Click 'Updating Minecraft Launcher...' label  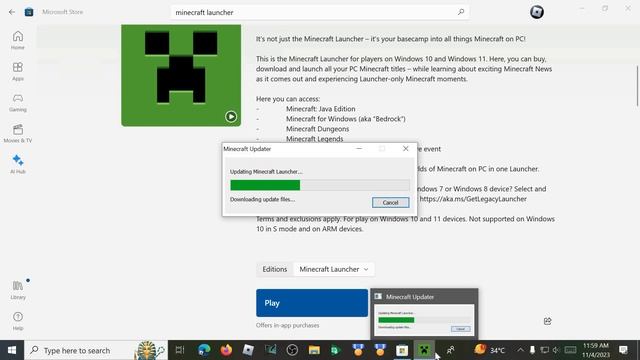[266, 172]
